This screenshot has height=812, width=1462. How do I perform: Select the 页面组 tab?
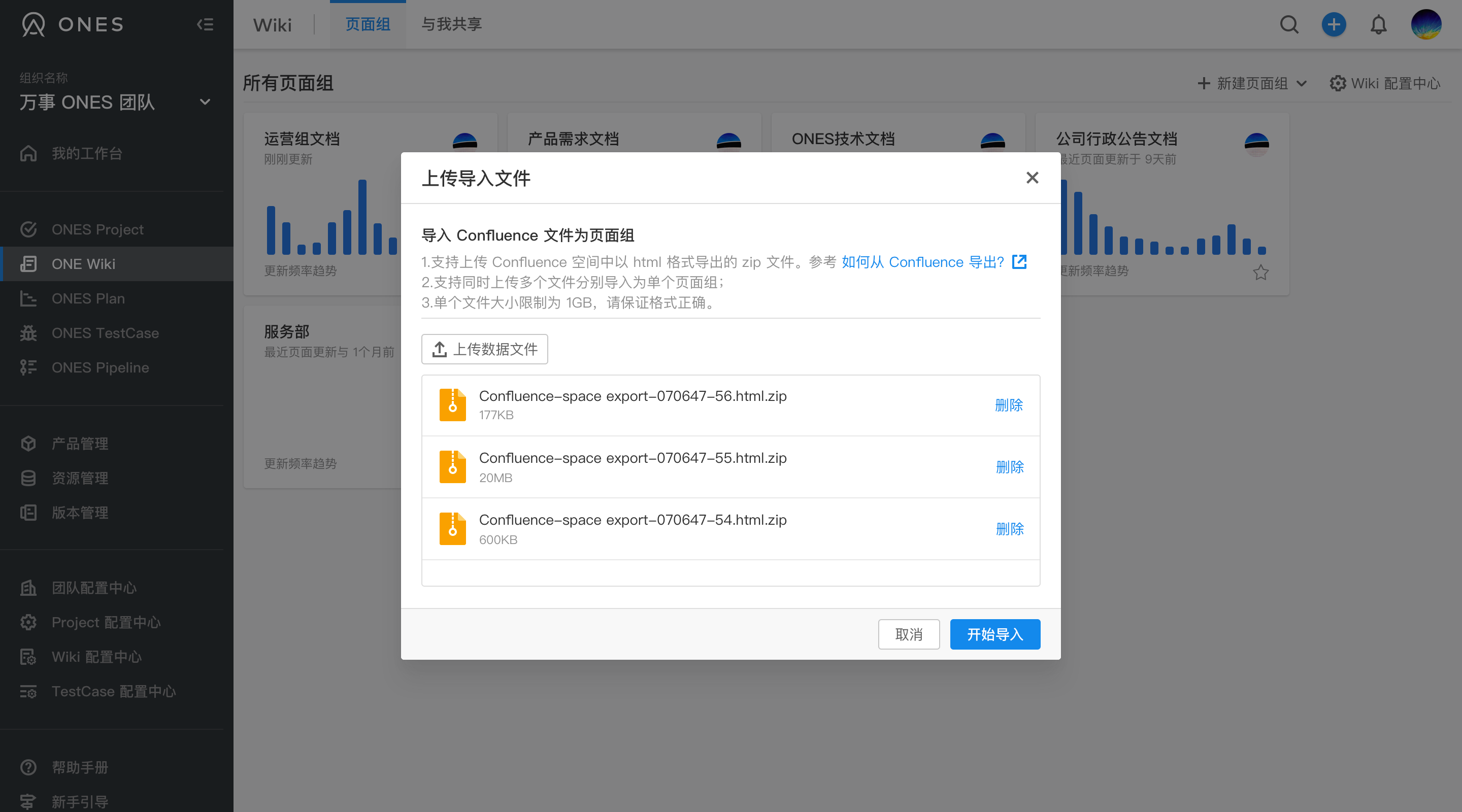tap(367, 24)
